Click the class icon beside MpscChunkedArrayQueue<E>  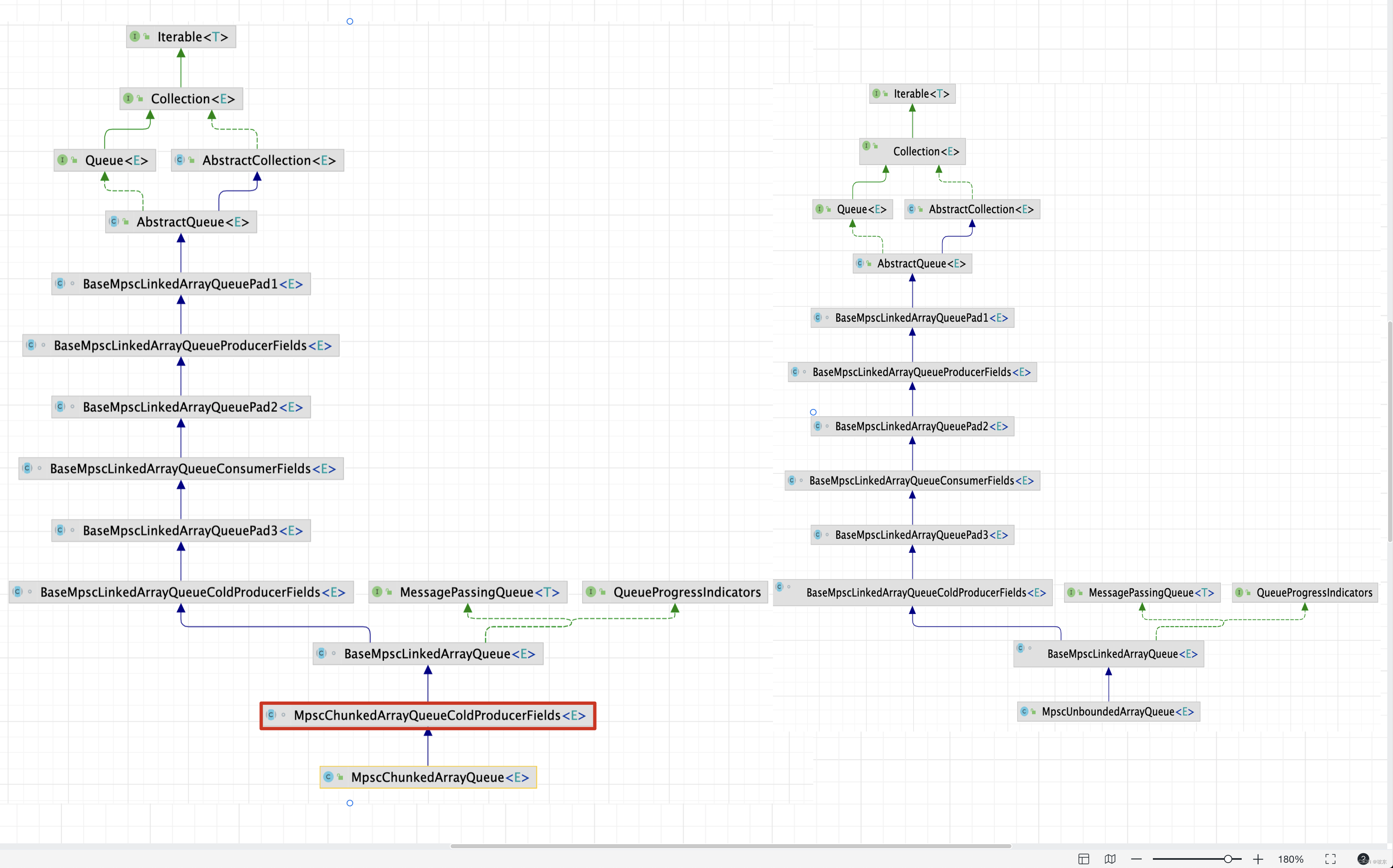[329, 777]
